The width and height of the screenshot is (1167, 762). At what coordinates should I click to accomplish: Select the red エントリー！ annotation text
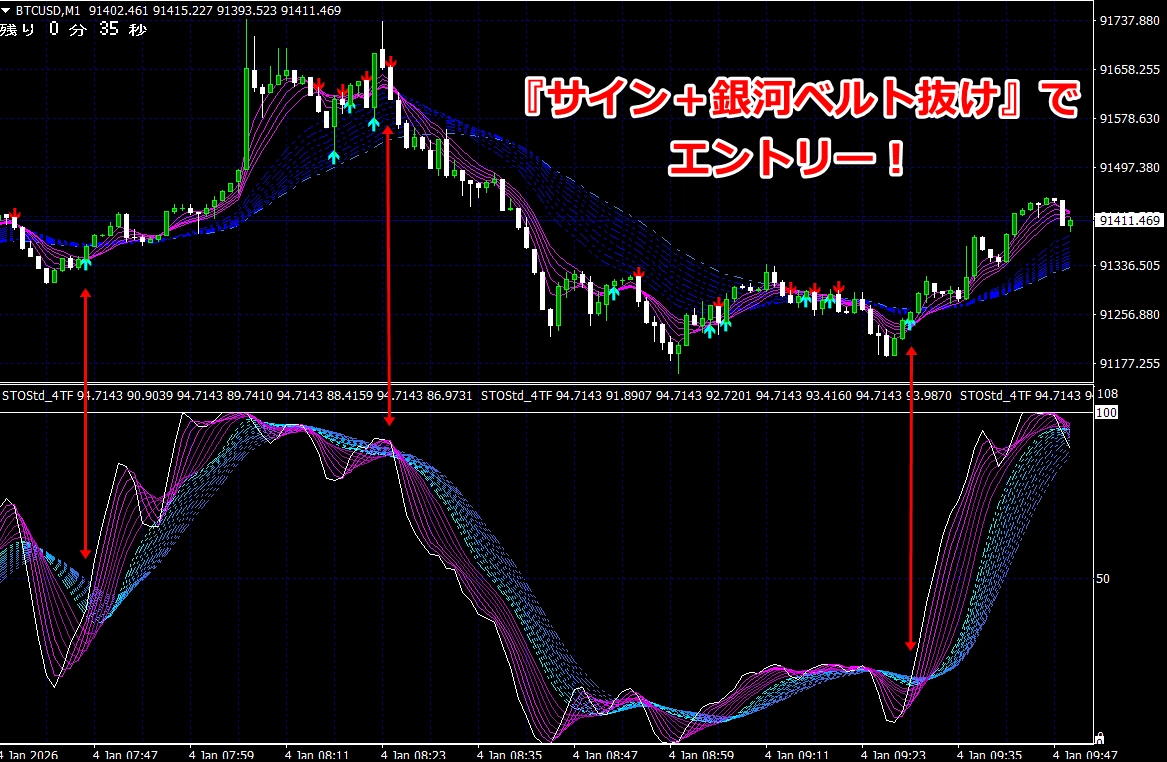[786, 157]
